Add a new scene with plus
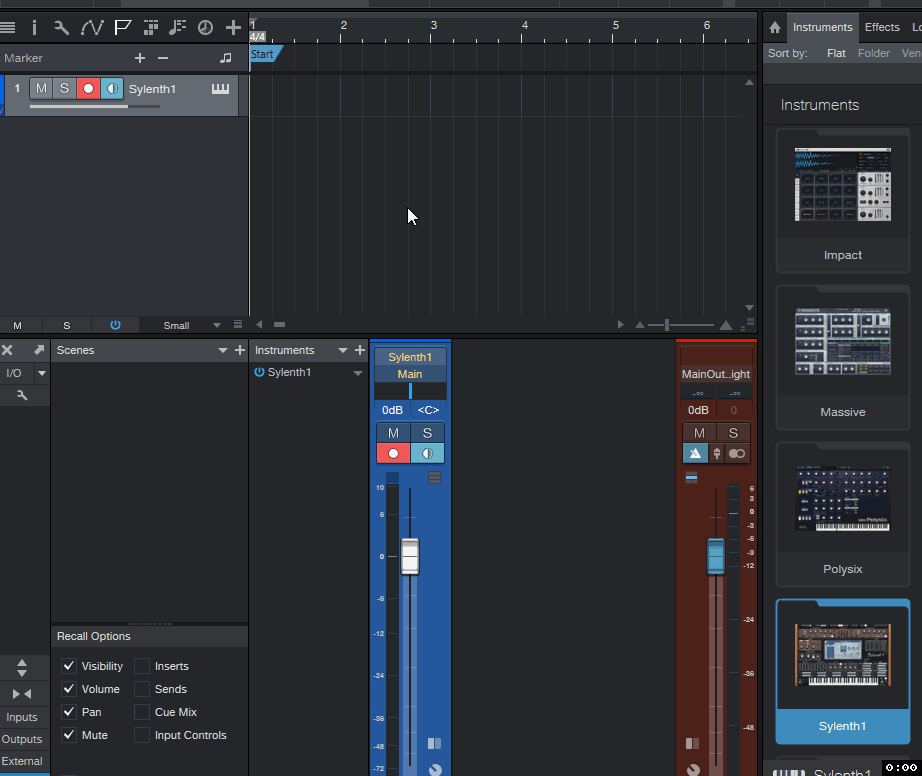 point(239,350)
